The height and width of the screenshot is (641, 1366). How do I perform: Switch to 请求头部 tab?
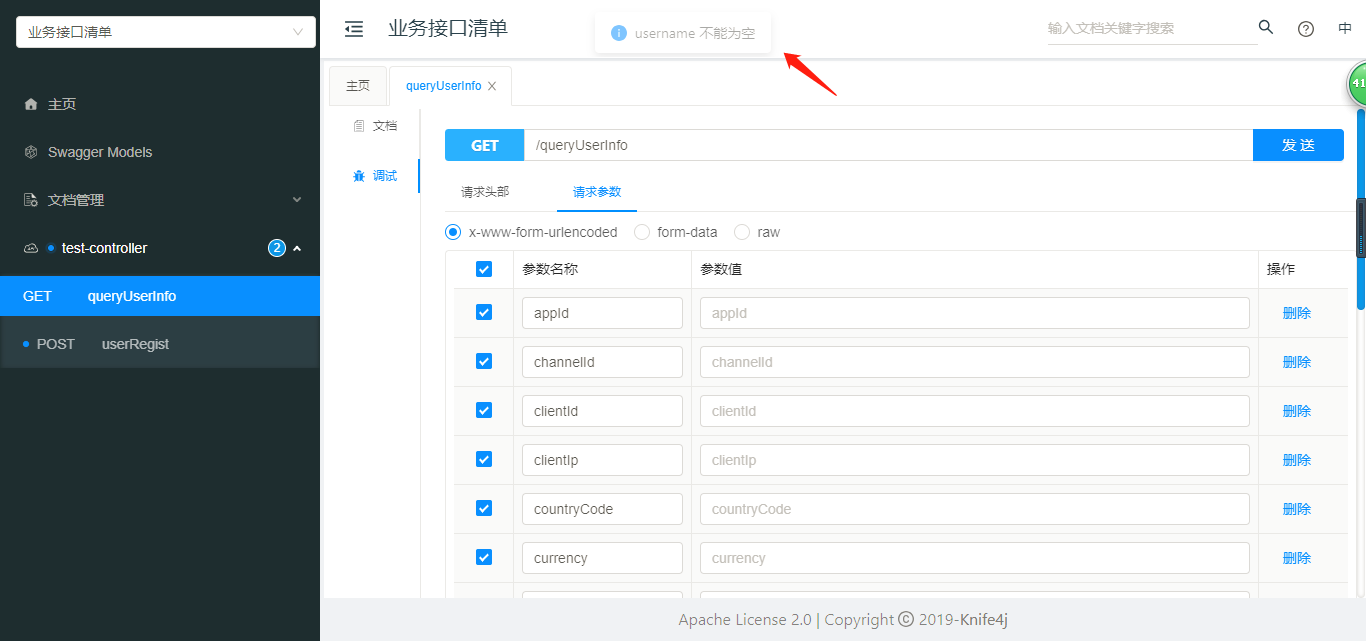[x=485, y=192]
